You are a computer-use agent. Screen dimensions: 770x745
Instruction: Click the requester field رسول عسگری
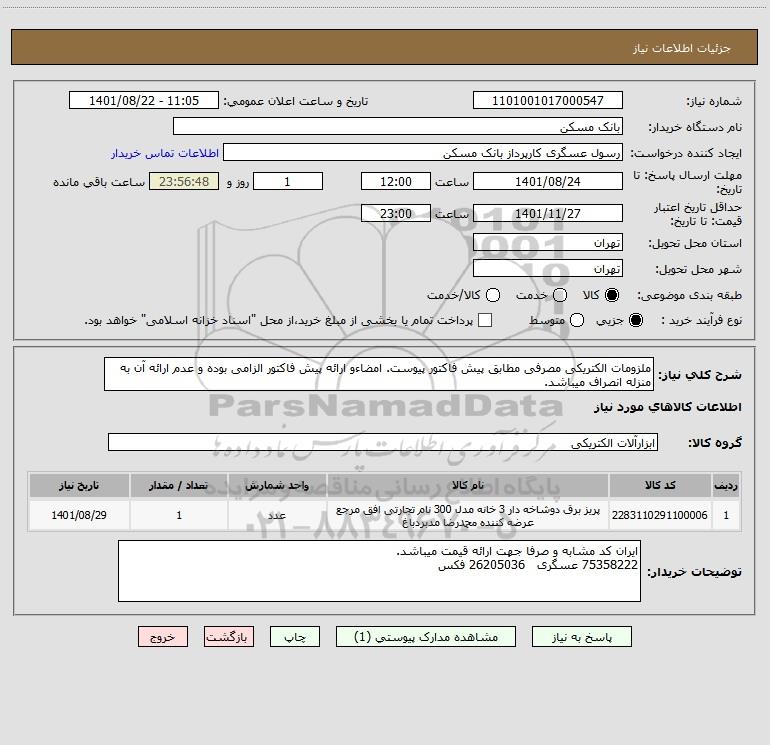pyautogui.click(x=423, y=153)
